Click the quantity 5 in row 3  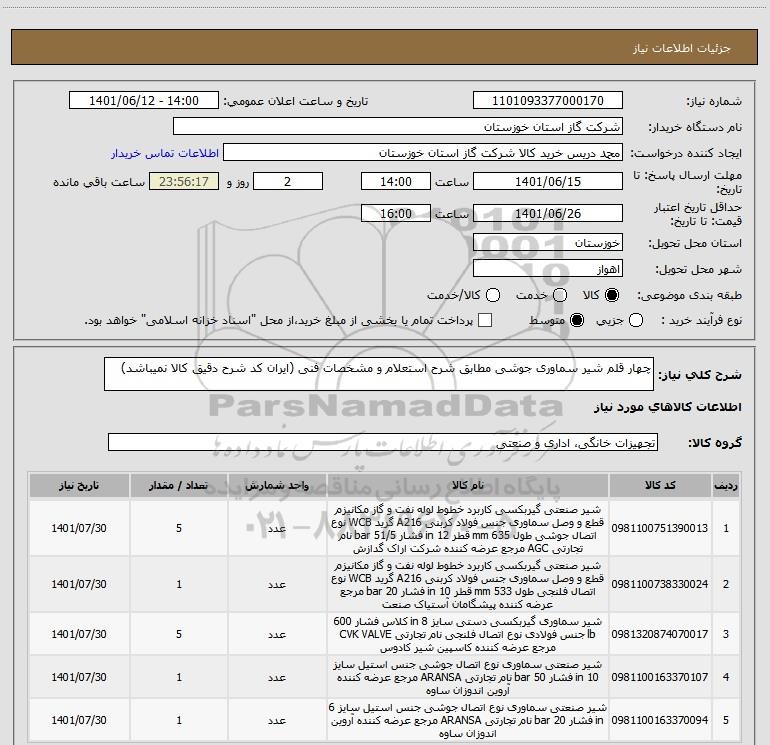(179, 635)
